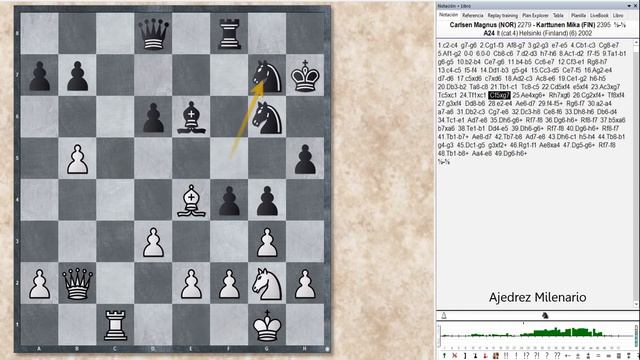Click the ∓ black is better symbol
Image resolution: width=640 pixels, height=360 pixels.
(x=588, y=356)
